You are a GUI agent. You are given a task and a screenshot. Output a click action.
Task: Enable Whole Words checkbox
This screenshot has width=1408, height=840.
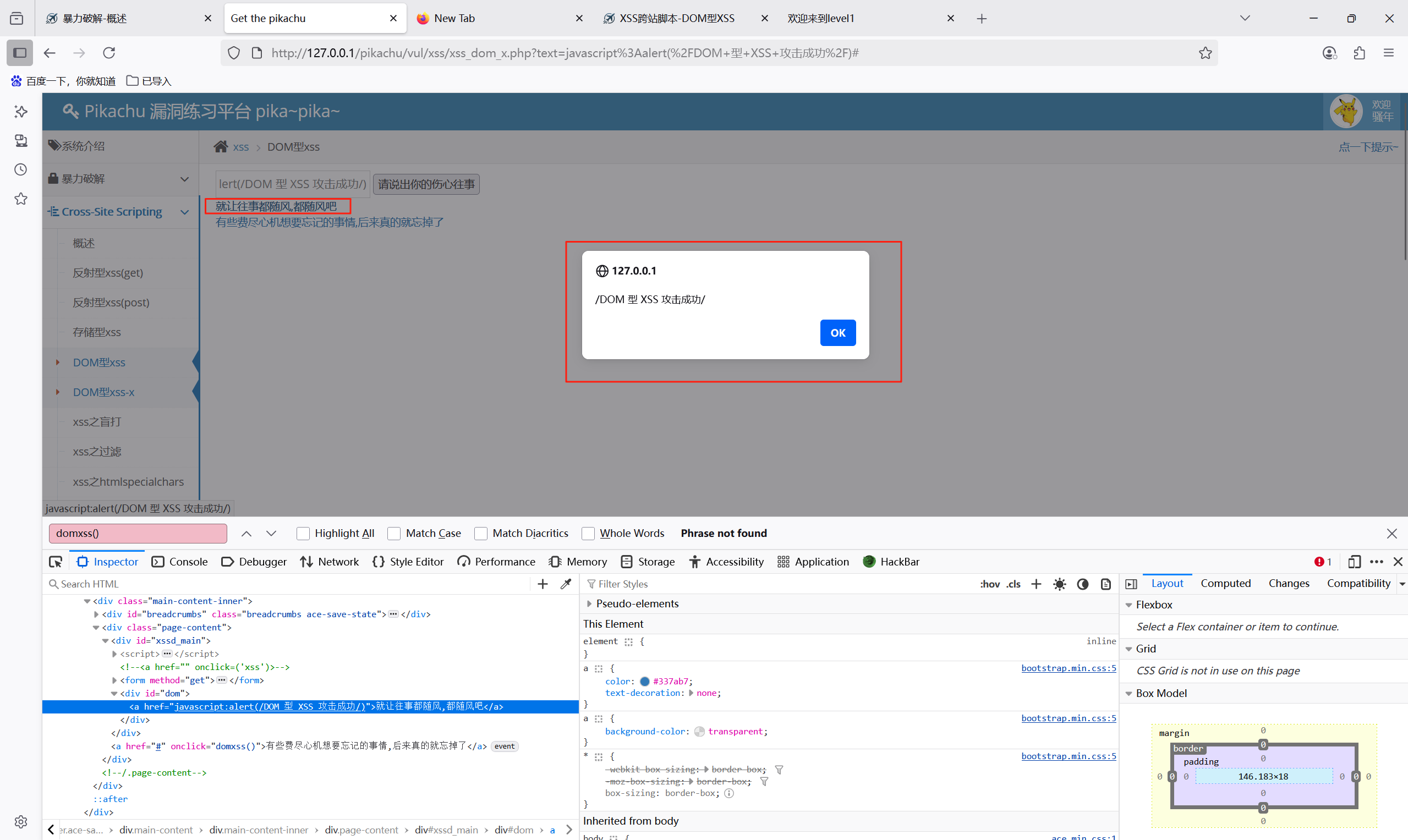coord(588,533)
